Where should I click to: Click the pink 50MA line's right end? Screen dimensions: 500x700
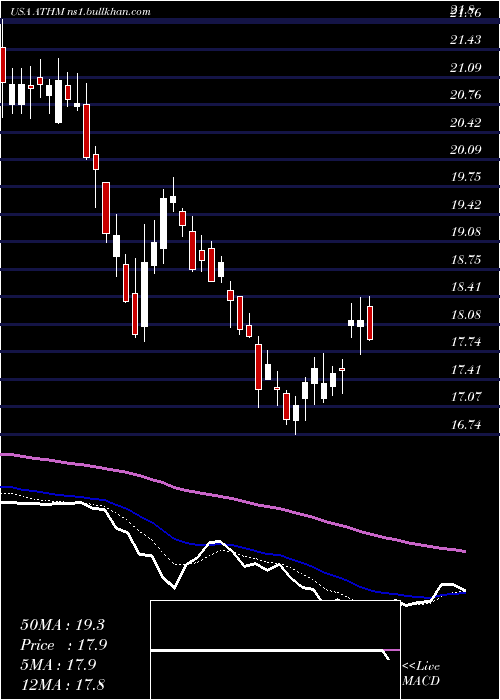464,551
